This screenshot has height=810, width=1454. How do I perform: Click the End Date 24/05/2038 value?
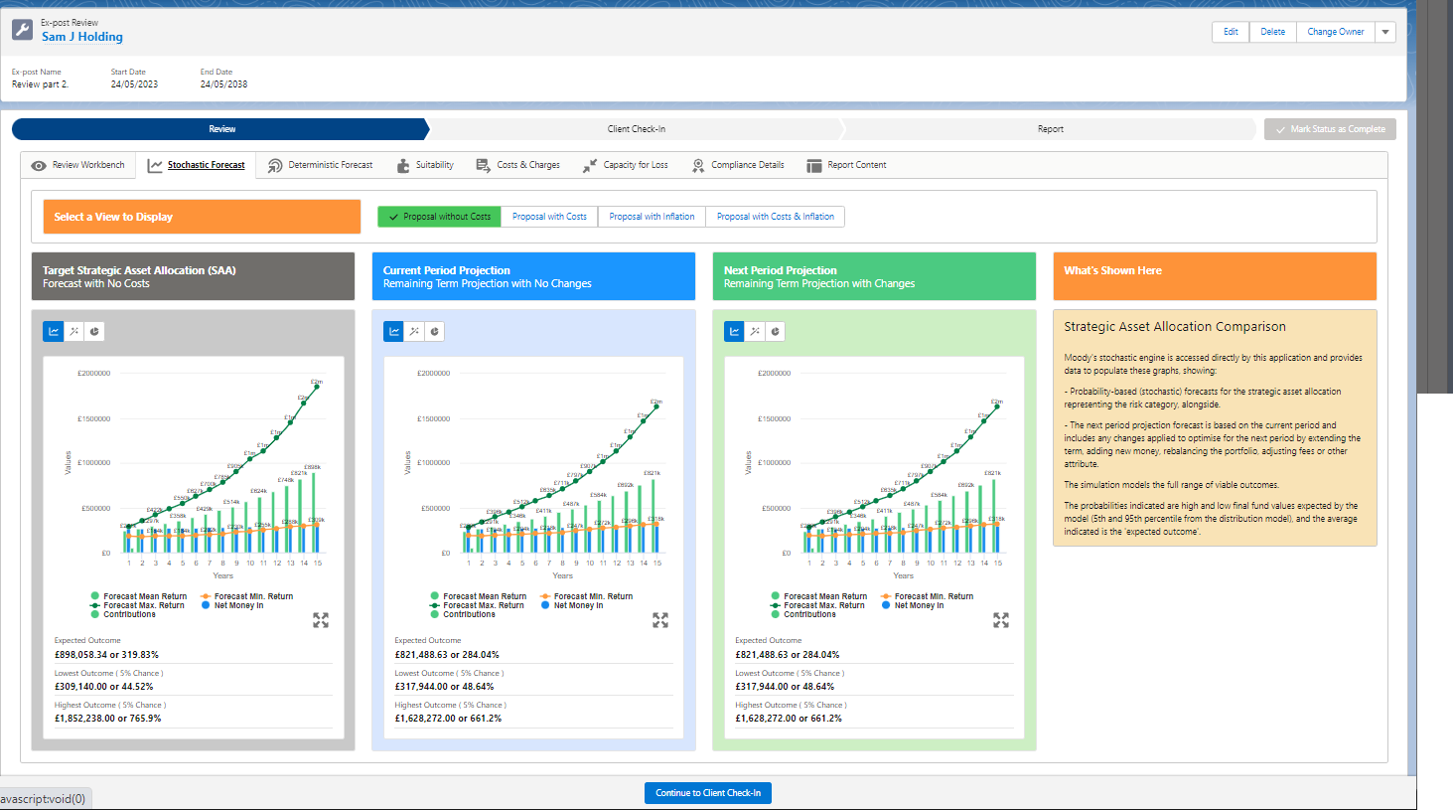224,84
